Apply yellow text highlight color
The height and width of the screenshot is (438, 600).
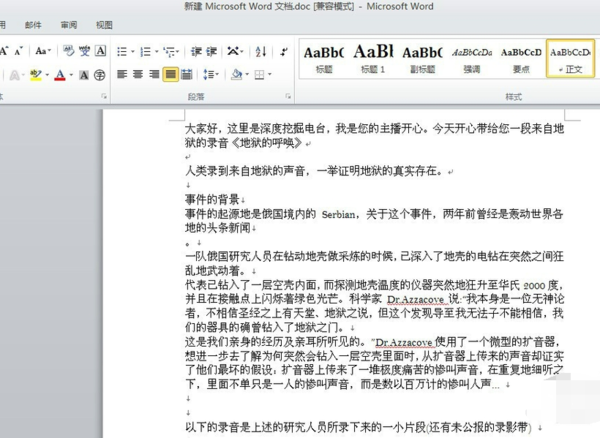click(x=36, y=75)
